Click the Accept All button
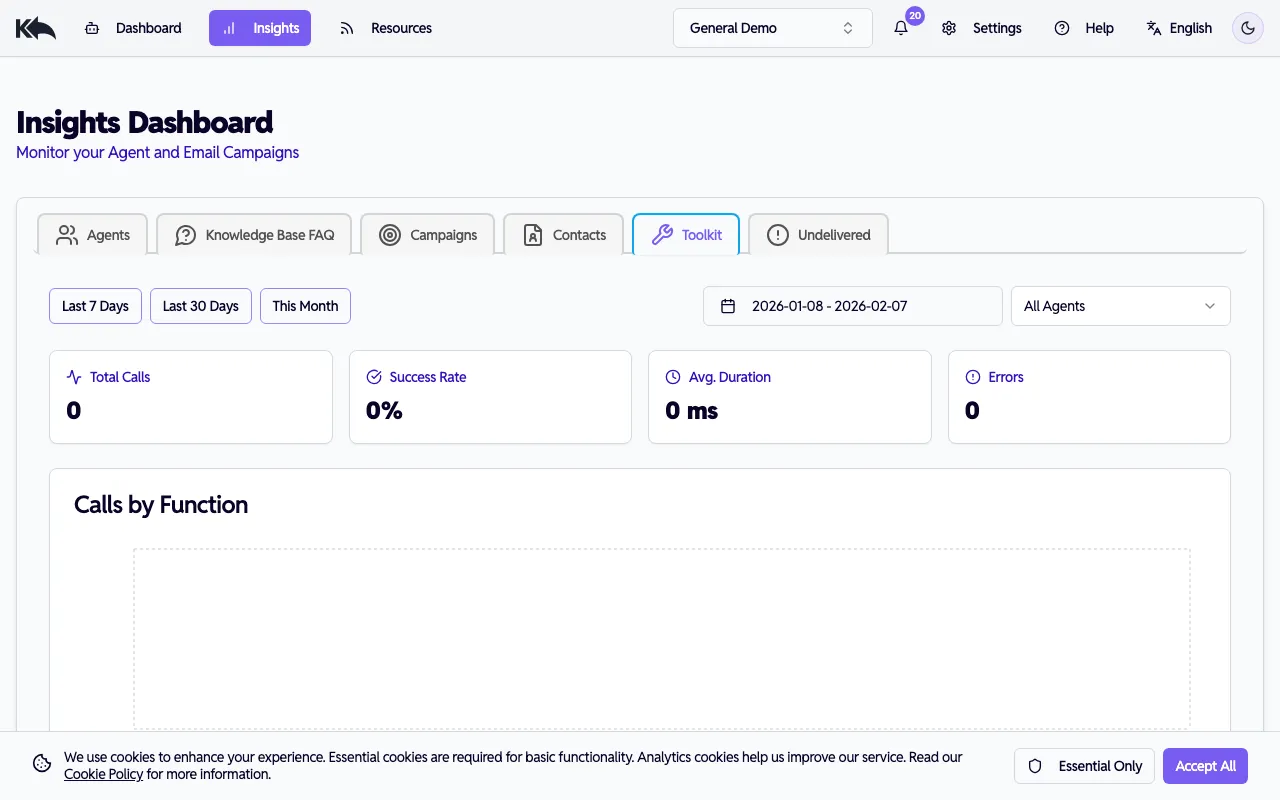 pos(1205,766)
